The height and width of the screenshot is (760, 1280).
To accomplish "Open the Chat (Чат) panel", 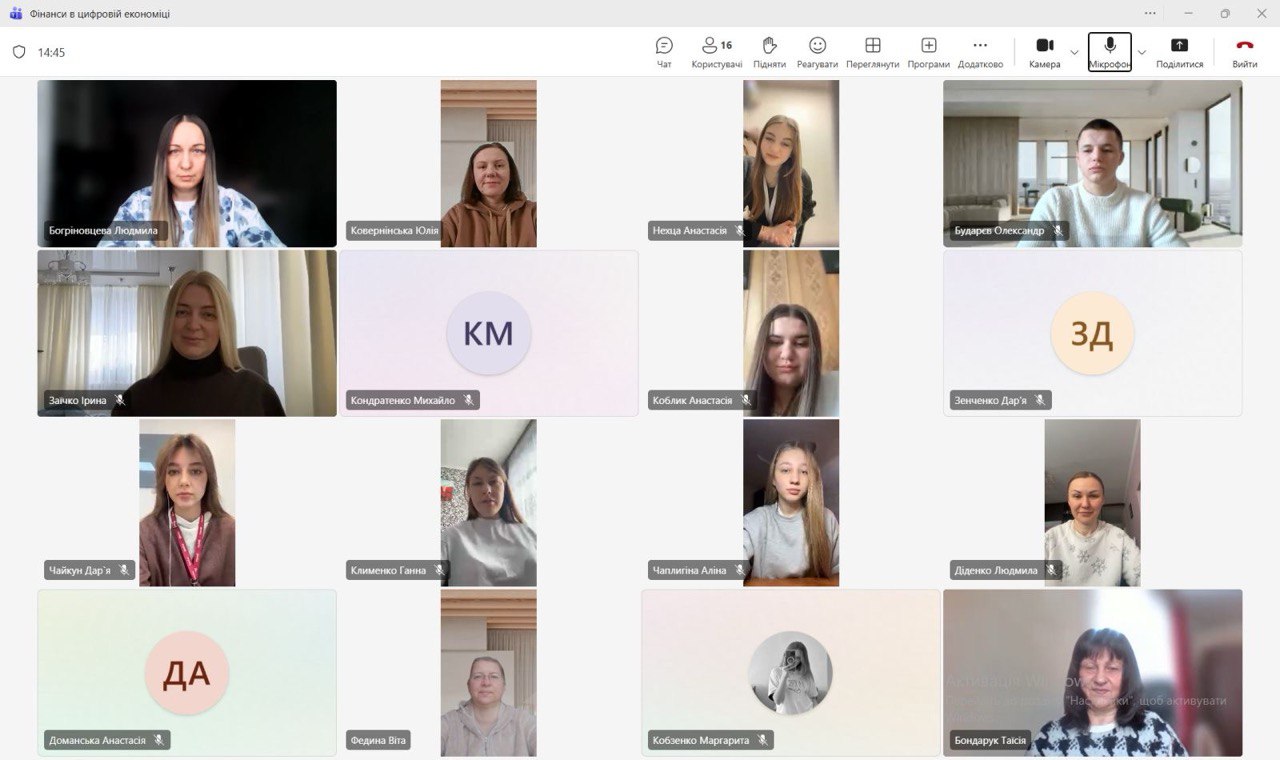I will pos(664,52).
